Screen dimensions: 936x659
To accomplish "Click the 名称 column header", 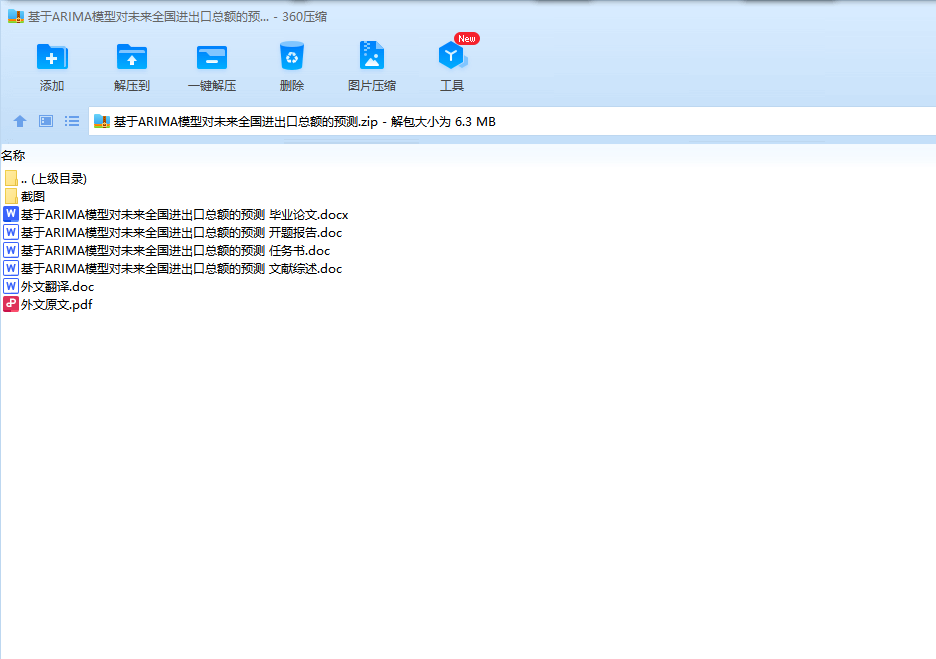I will point(13,156).
